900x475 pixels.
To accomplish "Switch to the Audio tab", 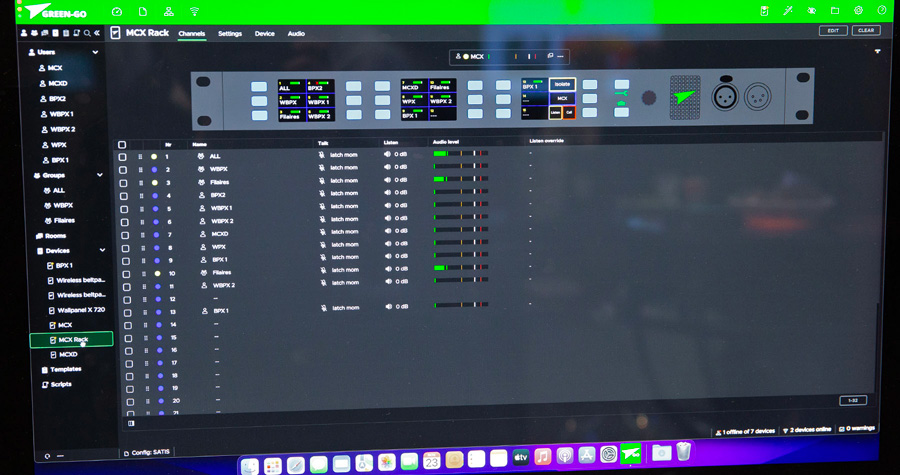I will click(296, 34).
